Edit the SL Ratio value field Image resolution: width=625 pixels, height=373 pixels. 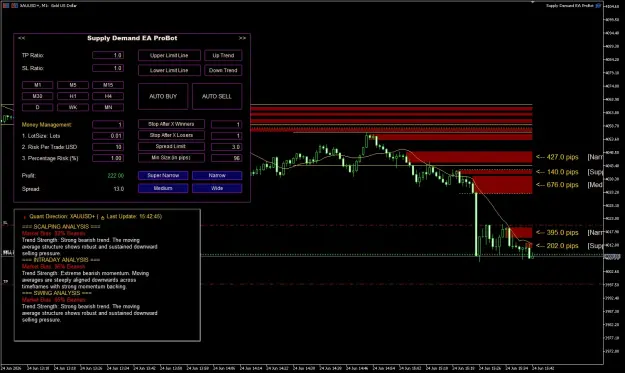108,68
